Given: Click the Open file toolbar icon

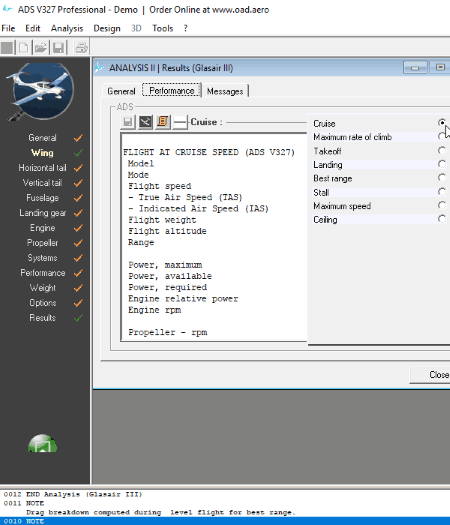Looking at the screenshot, I should coord(41,48).
